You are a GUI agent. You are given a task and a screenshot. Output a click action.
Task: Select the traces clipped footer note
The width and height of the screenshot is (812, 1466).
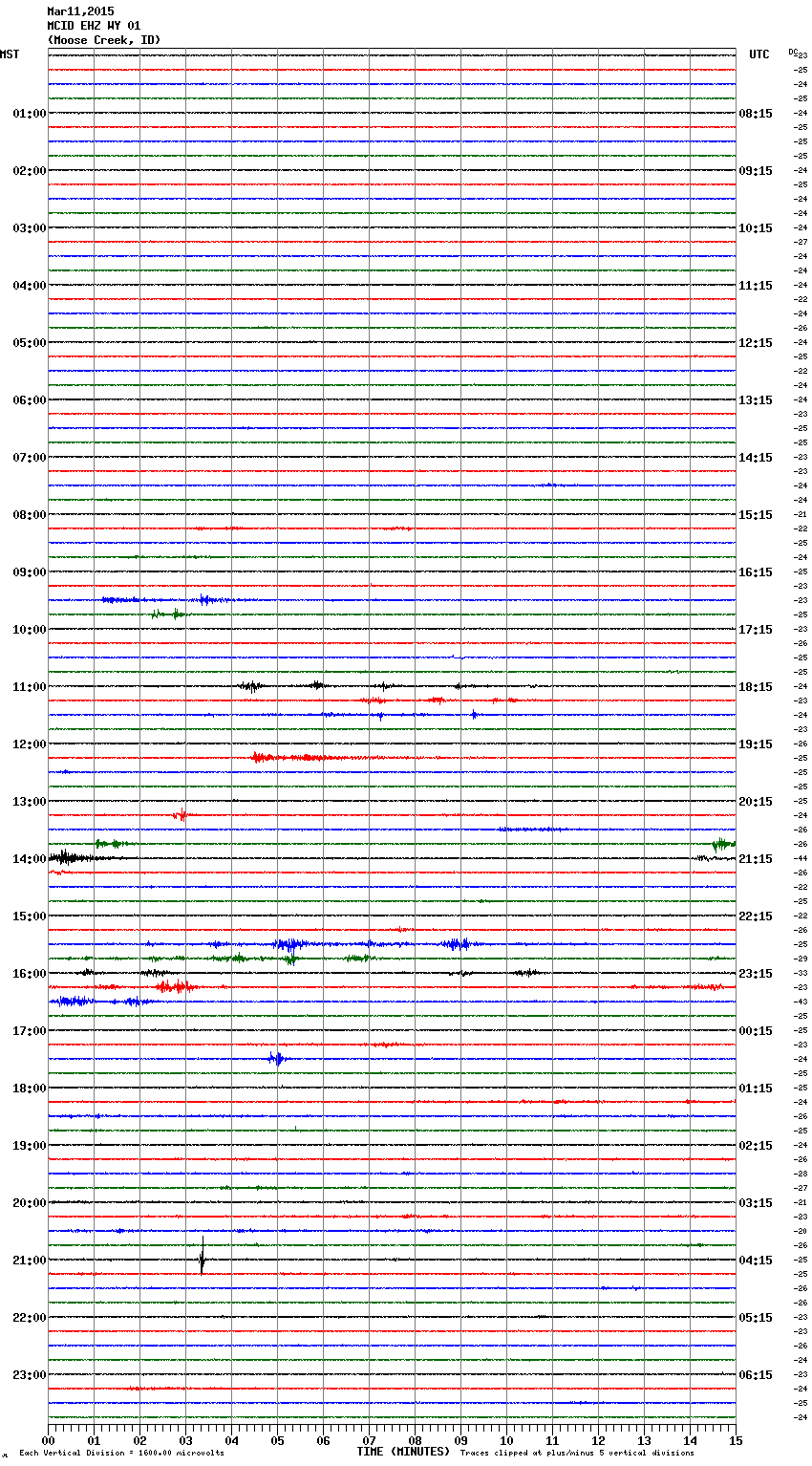click(x=577, y=1453)
